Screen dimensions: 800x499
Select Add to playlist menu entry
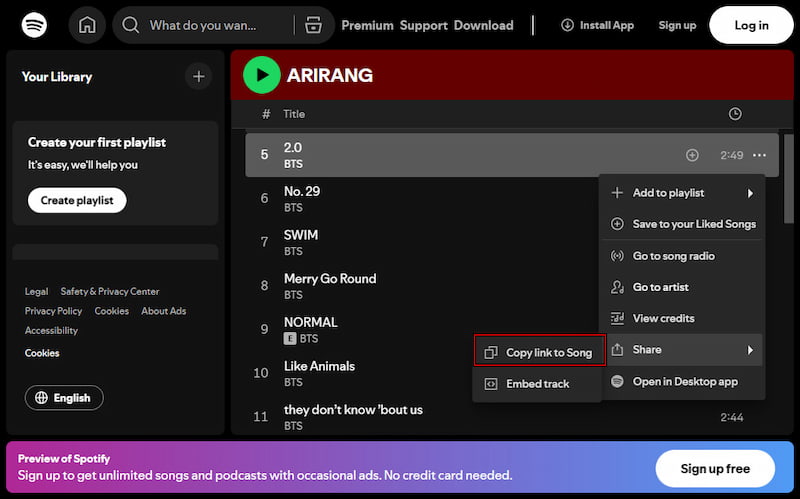(x=682, y=193)
